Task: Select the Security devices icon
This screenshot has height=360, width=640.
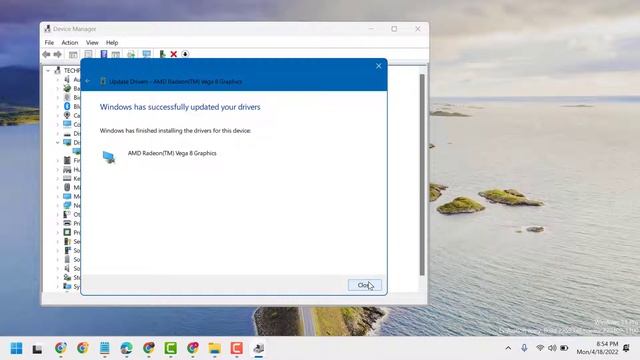Action: coord(67,241)
